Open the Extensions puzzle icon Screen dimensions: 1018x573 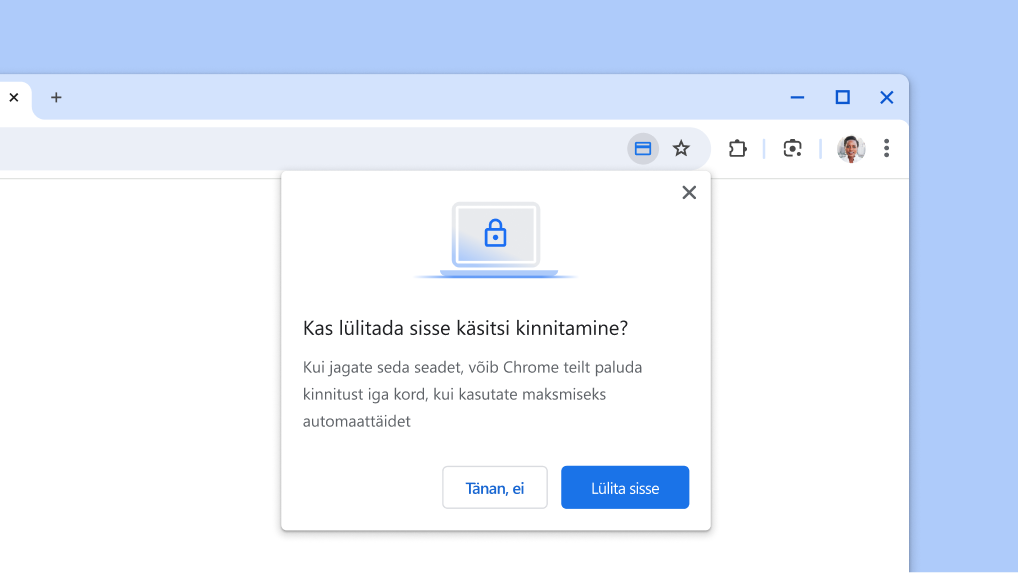coord(738,149)
